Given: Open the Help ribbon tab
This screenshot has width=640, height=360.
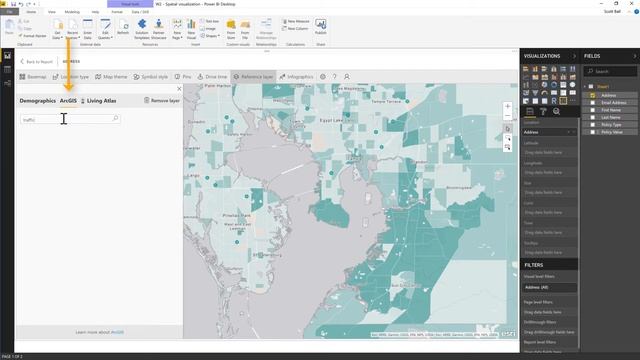Looking at the screenshot, I should pos(96,12).
